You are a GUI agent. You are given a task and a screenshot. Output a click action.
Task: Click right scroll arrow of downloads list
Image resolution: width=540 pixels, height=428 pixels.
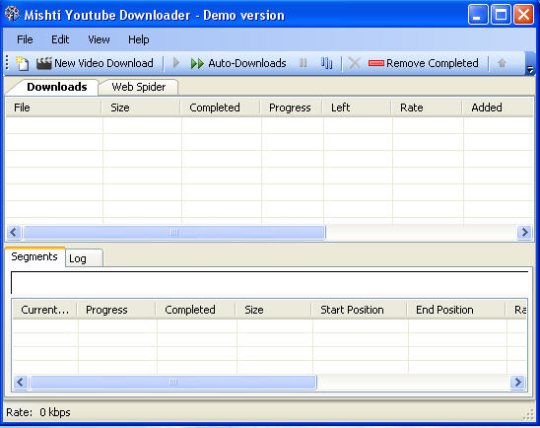point(525,232)
